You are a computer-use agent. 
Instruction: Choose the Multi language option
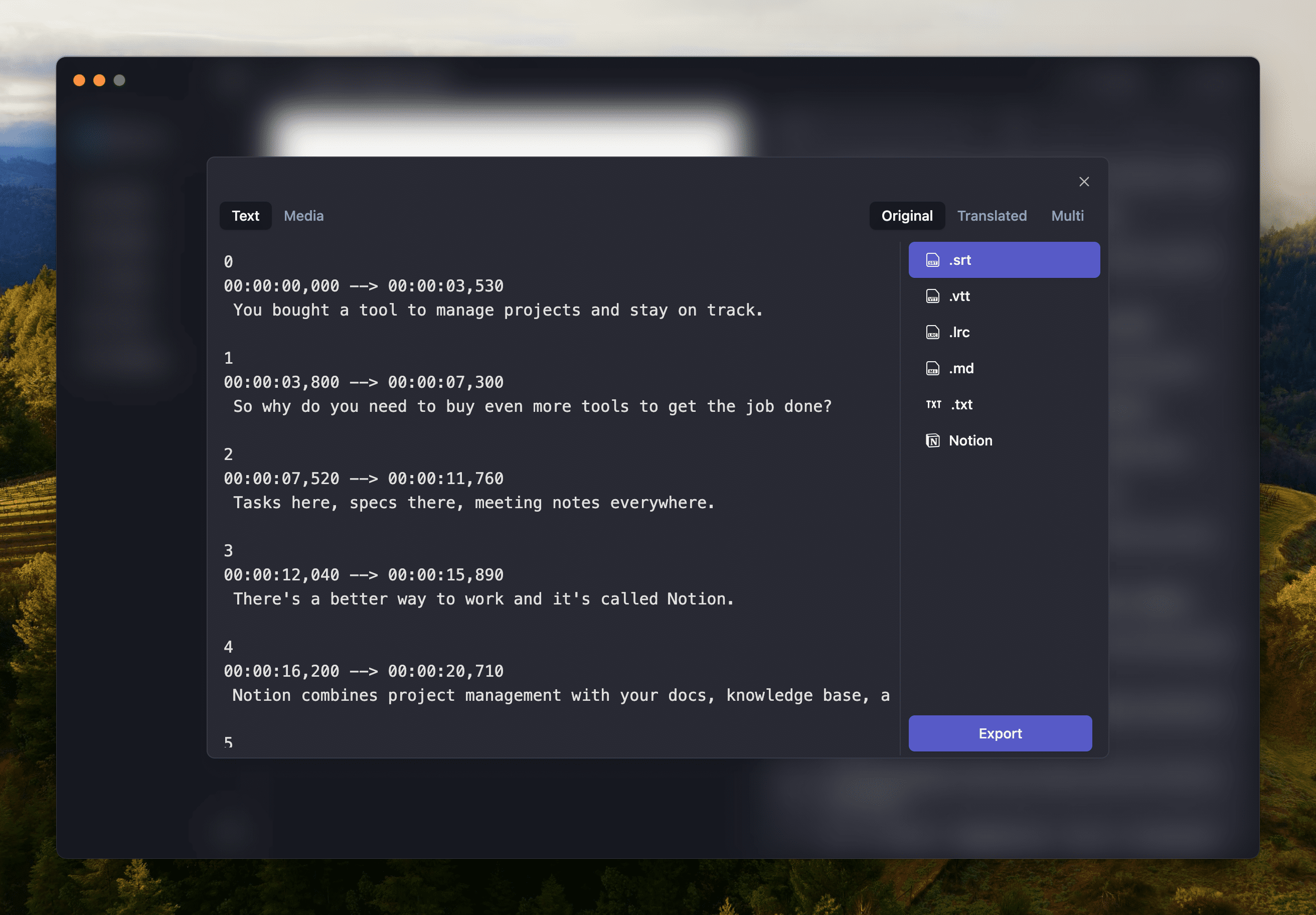[1067, 216]
